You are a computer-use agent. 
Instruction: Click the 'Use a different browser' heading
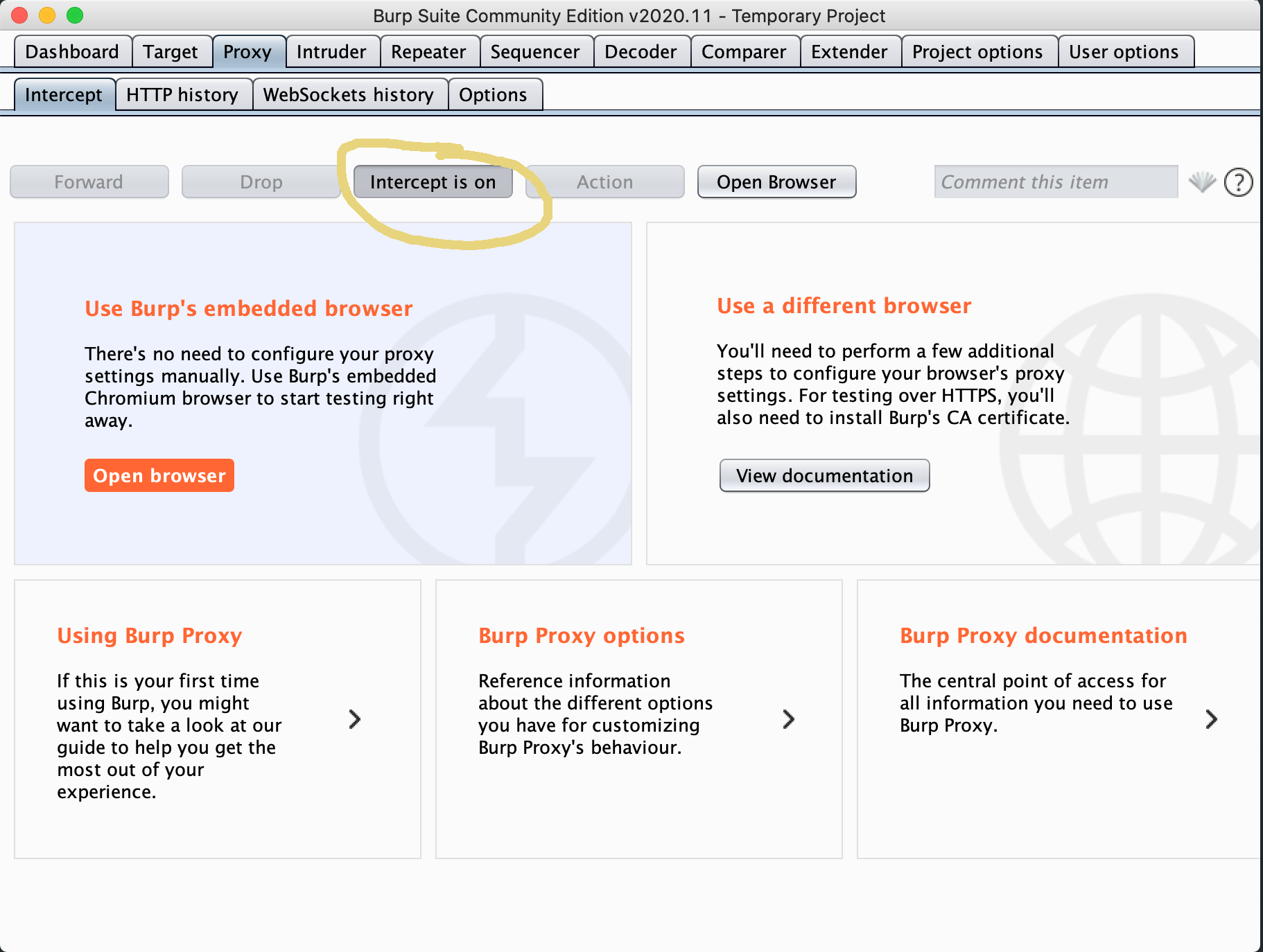click(x=844, y=306)
